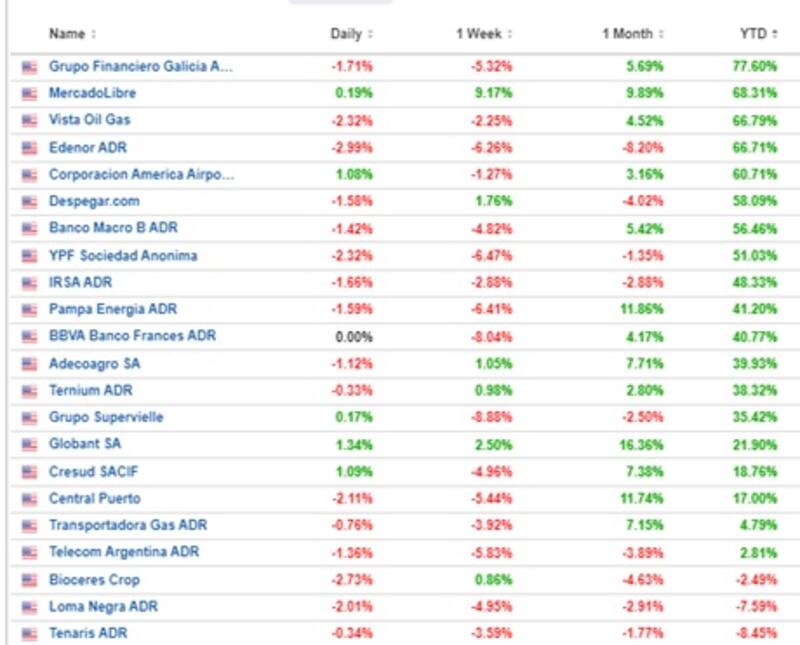Open Loma Negra ADR link
This screenshot has width=800, height=645.
[103, 606]
